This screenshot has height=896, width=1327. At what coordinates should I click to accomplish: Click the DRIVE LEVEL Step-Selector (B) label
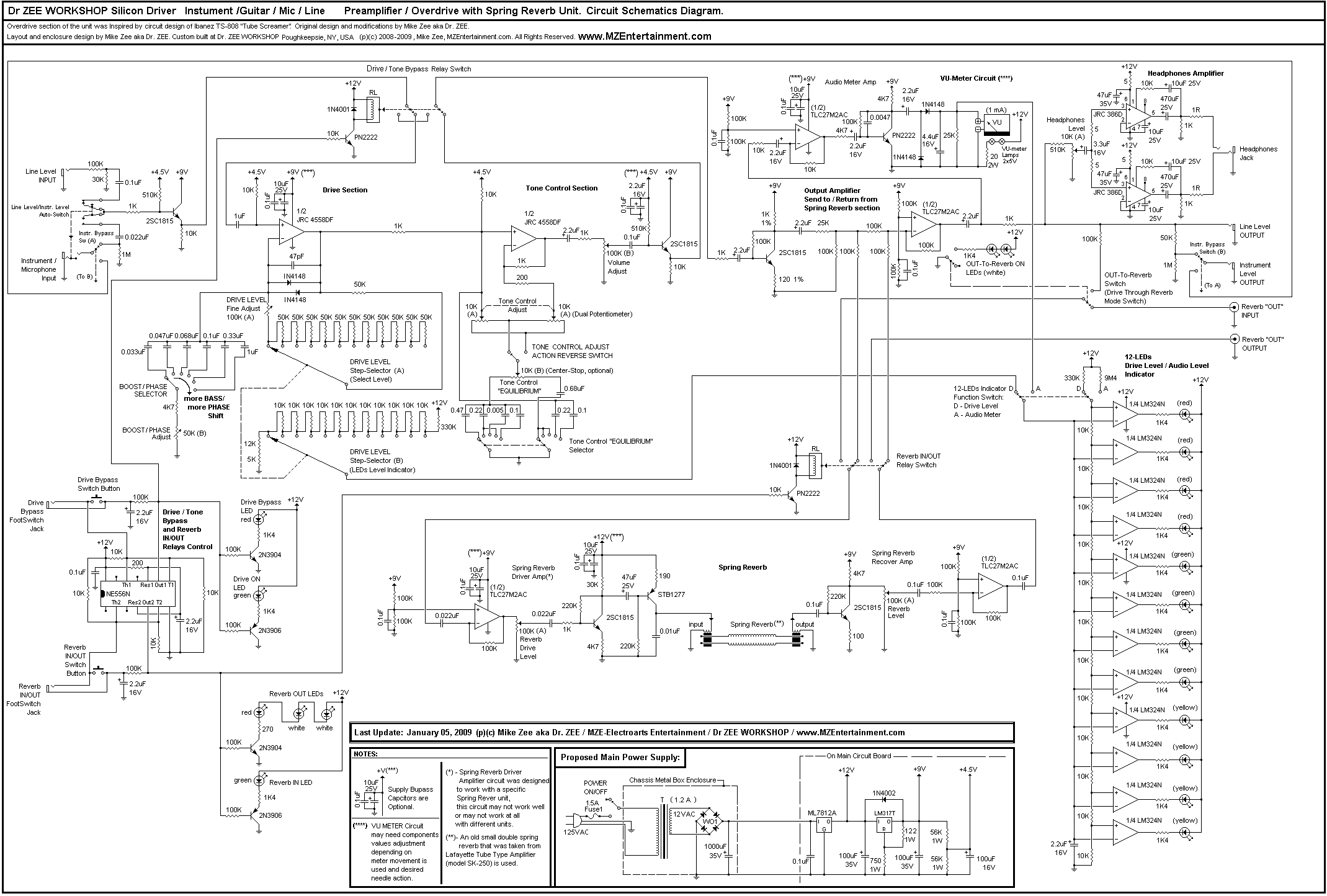382,461
